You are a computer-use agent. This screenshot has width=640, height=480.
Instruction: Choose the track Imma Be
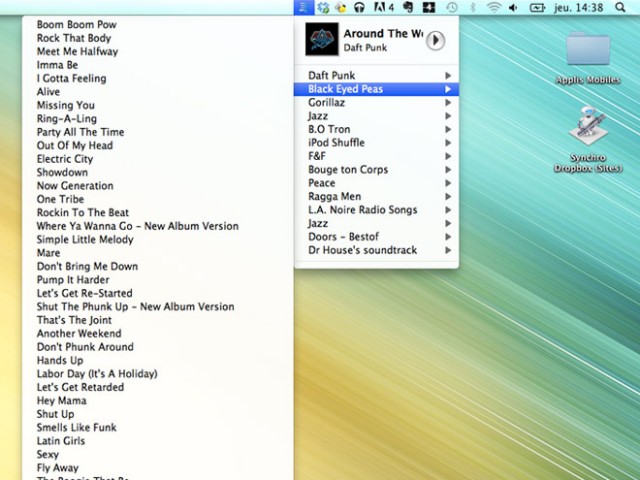coord(158,65)
